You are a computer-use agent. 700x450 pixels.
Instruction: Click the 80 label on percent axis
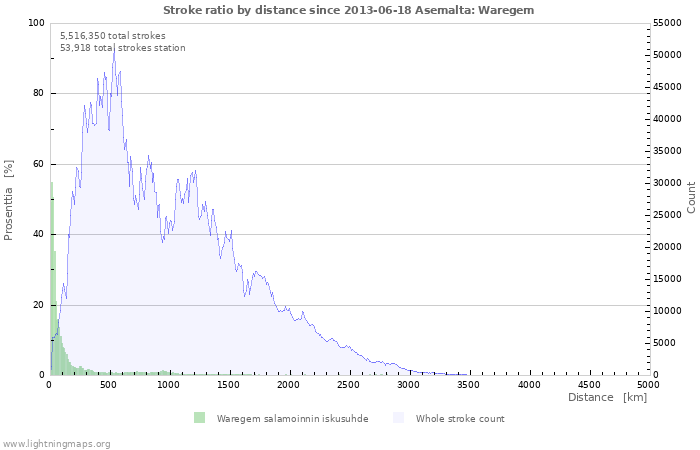pos(38,93)
